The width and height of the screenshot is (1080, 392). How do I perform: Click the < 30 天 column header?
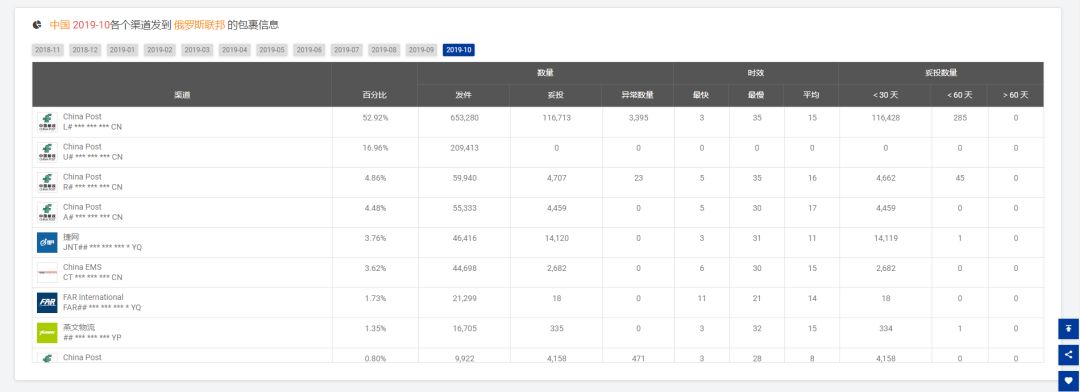pos(885,95)
